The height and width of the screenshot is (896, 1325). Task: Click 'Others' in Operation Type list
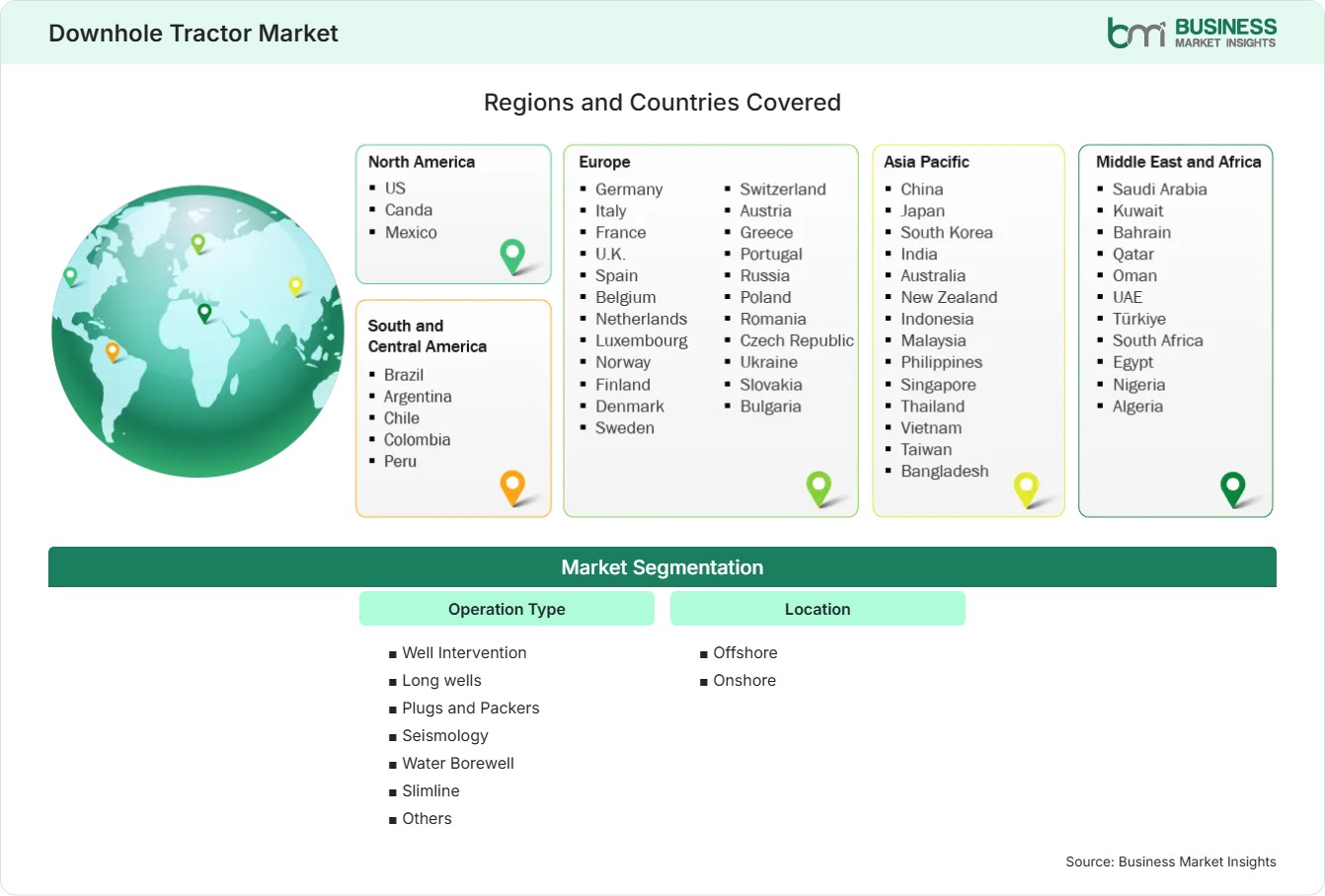427,818
